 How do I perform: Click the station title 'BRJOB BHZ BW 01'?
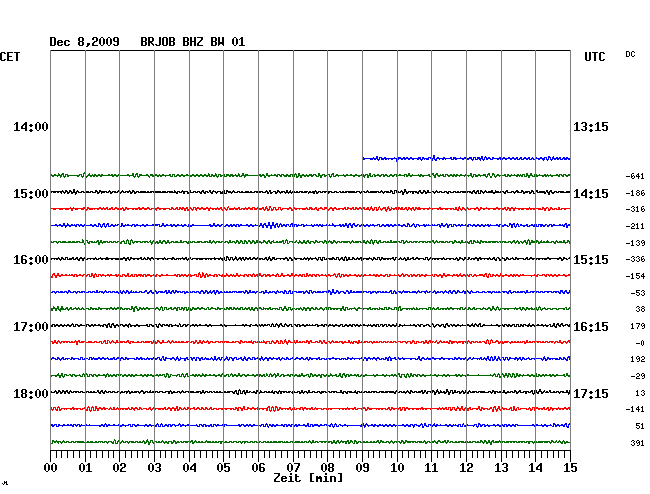193,42
